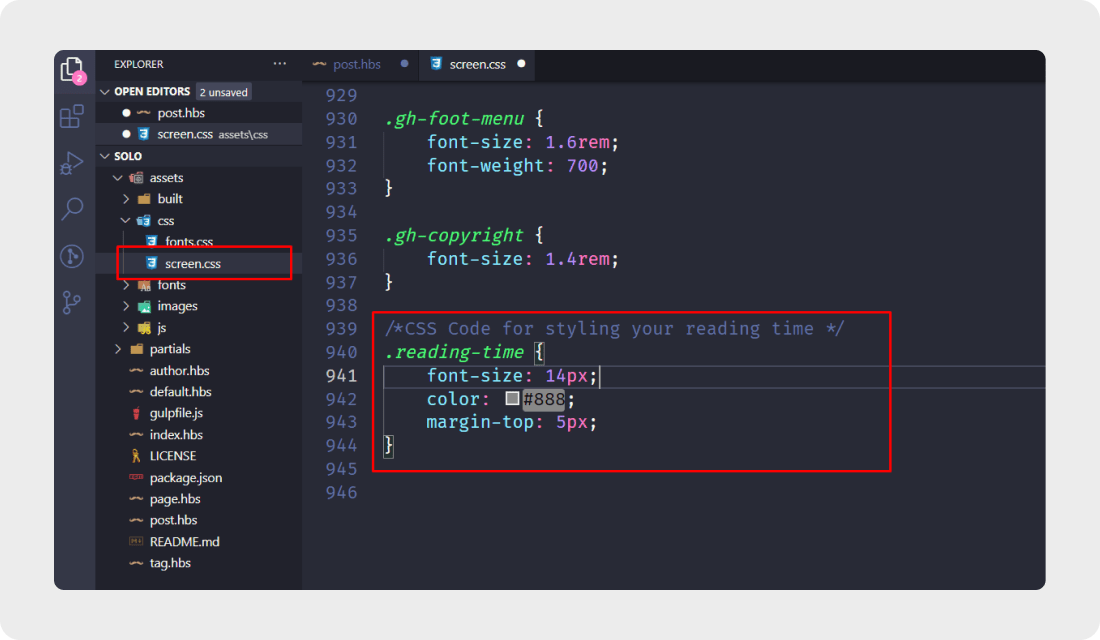
Task: Open the Search magnifier icon
Action: [72, 208]
